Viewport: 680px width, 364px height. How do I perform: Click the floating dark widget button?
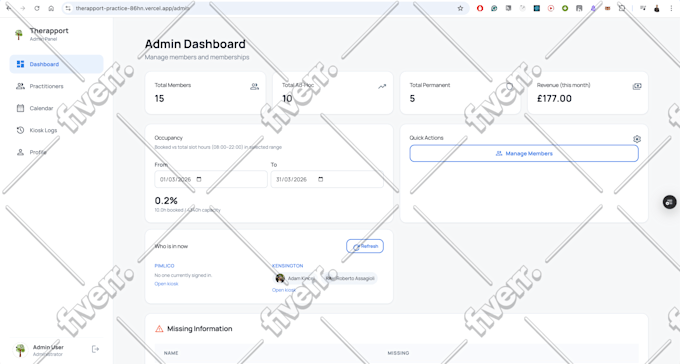670,202
